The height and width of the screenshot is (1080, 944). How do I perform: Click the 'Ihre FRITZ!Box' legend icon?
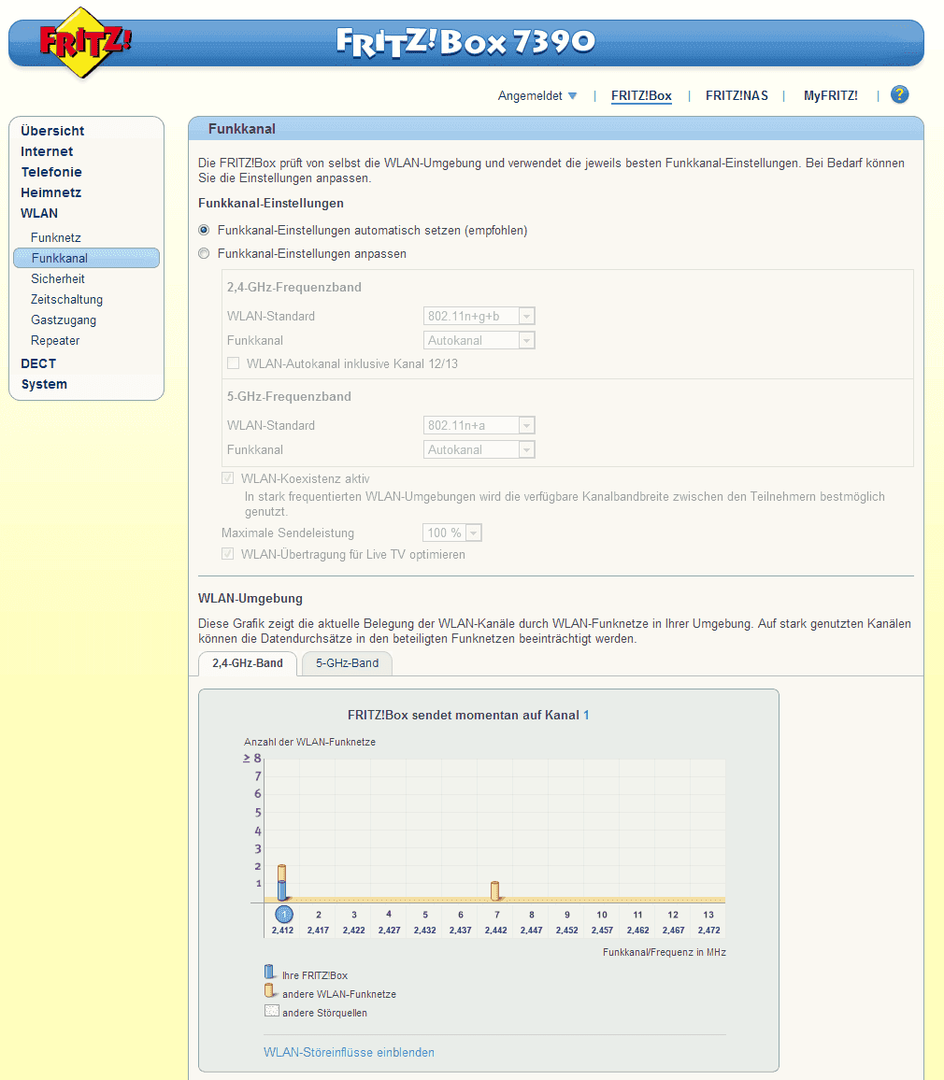[270, 972]
